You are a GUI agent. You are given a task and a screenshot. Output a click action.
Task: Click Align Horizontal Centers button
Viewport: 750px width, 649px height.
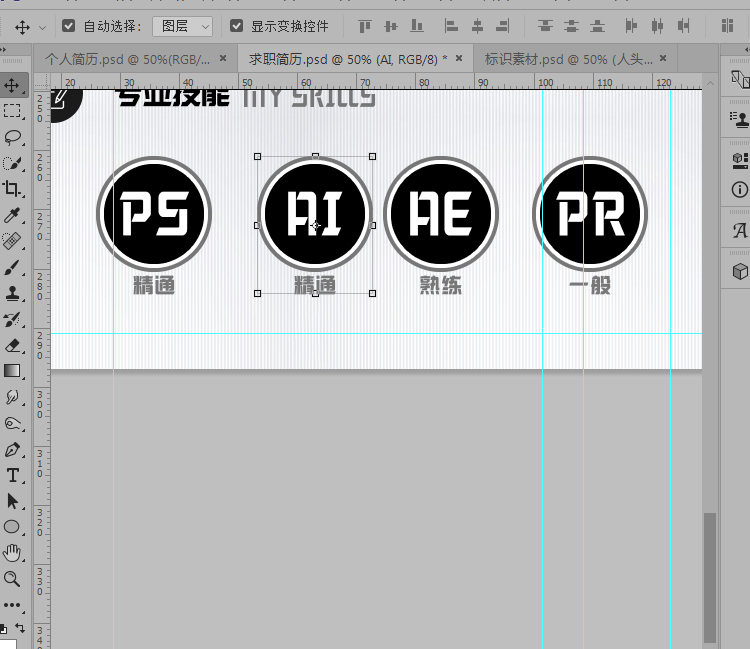coord(477,26)
